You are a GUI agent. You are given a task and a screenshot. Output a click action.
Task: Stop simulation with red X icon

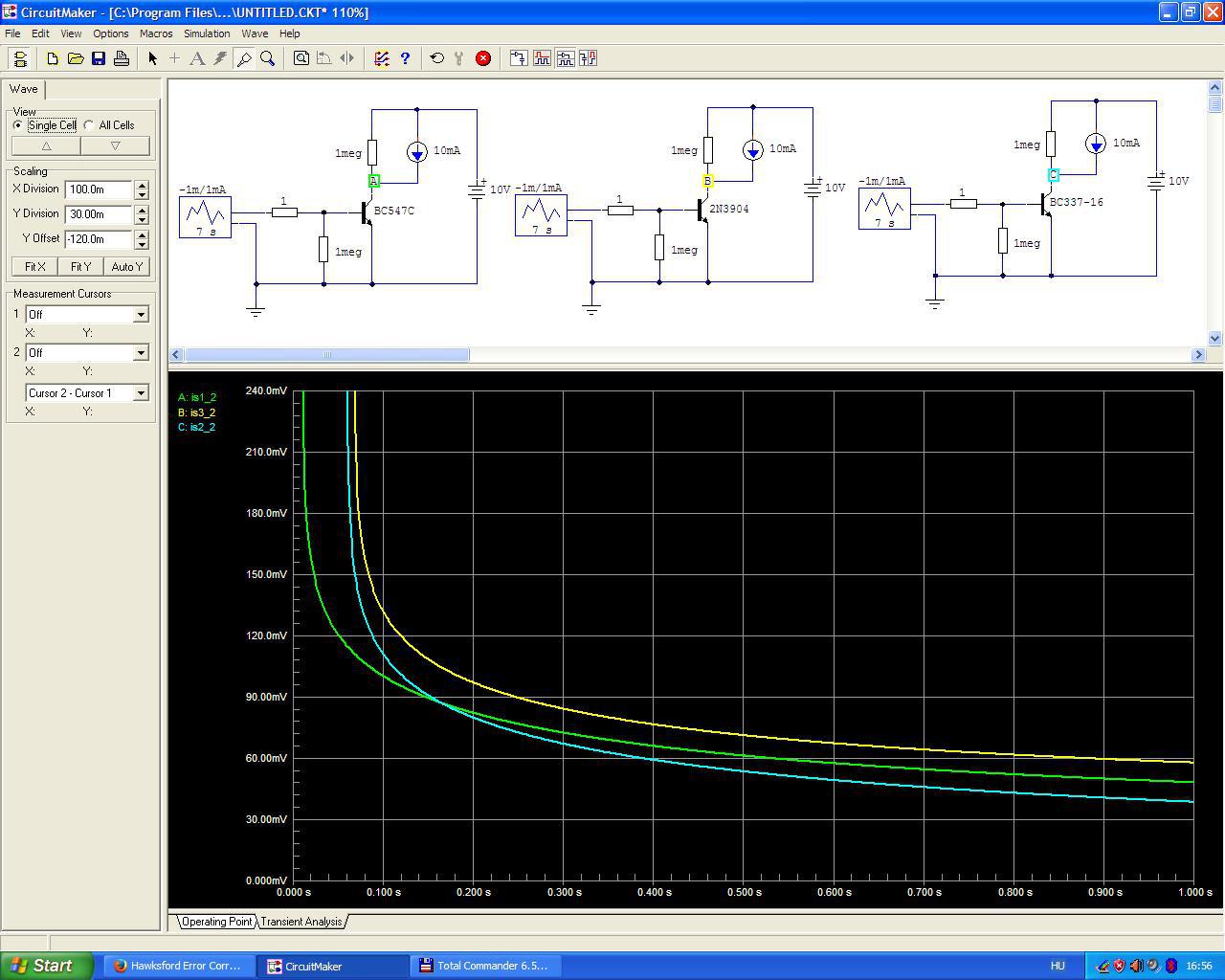point(483,58)
